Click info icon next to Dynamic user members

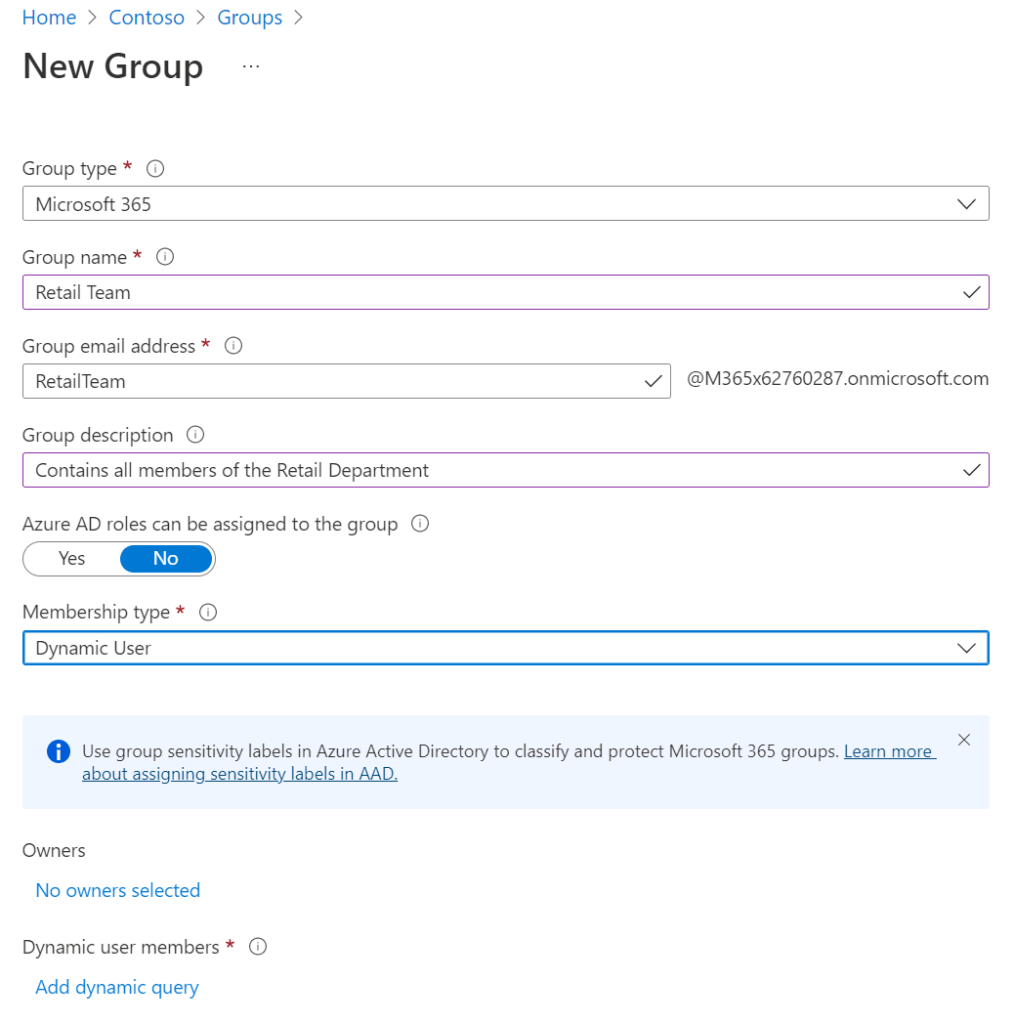[258, 947]
